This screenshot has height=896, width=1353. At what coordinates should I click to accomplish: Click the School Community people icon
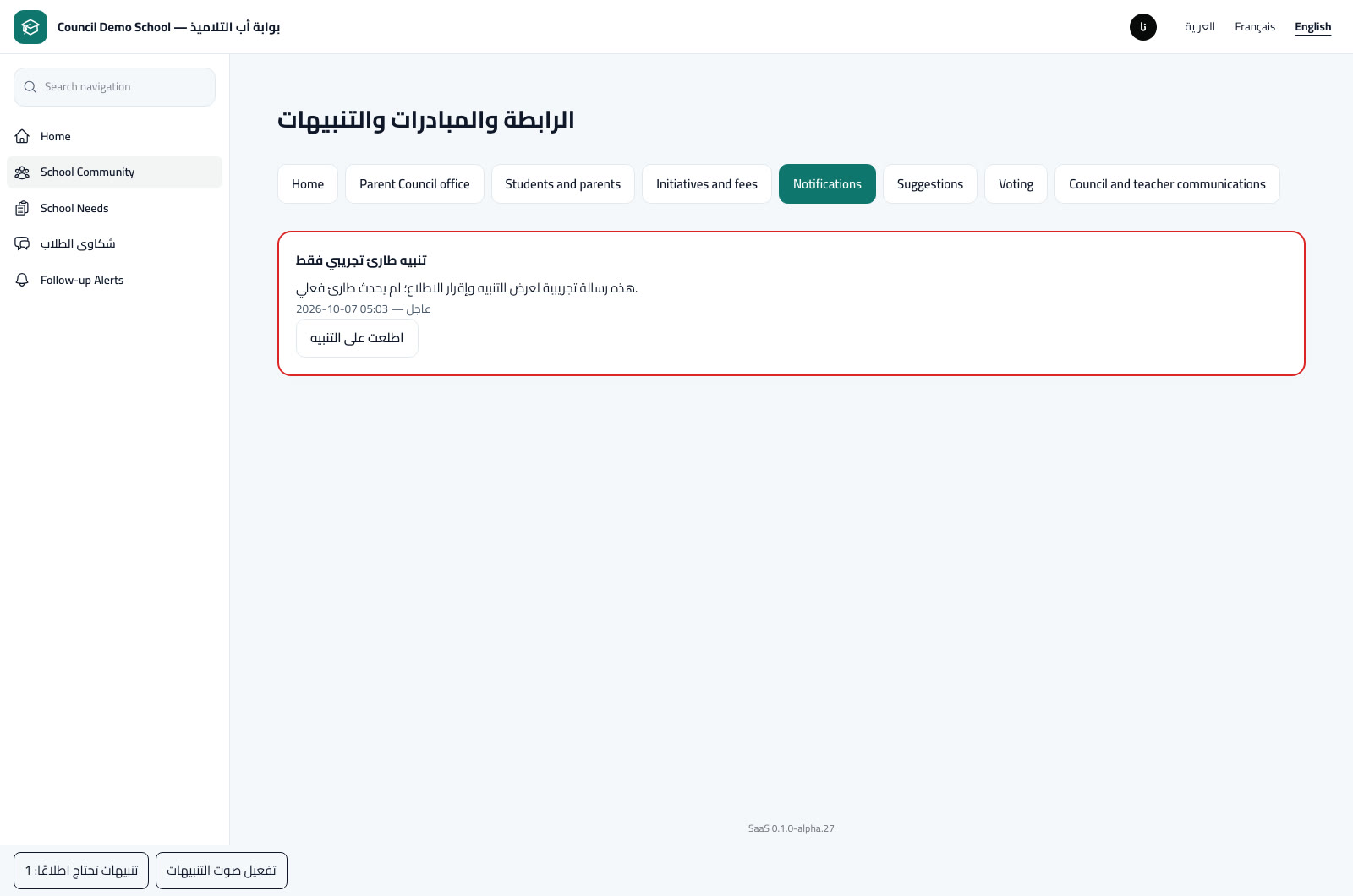tap(23, 172)
